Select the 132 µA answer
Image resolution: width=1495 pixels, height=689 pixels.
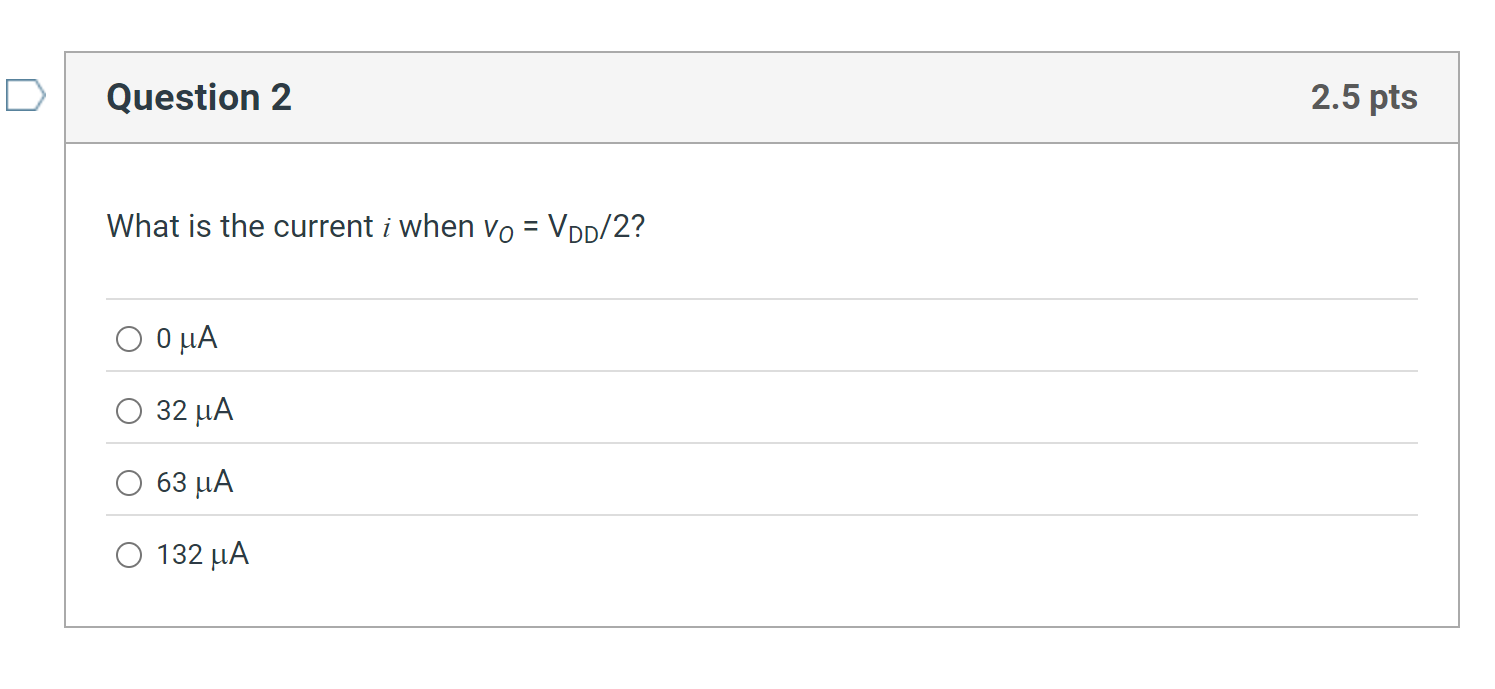[x=128, y=554]
